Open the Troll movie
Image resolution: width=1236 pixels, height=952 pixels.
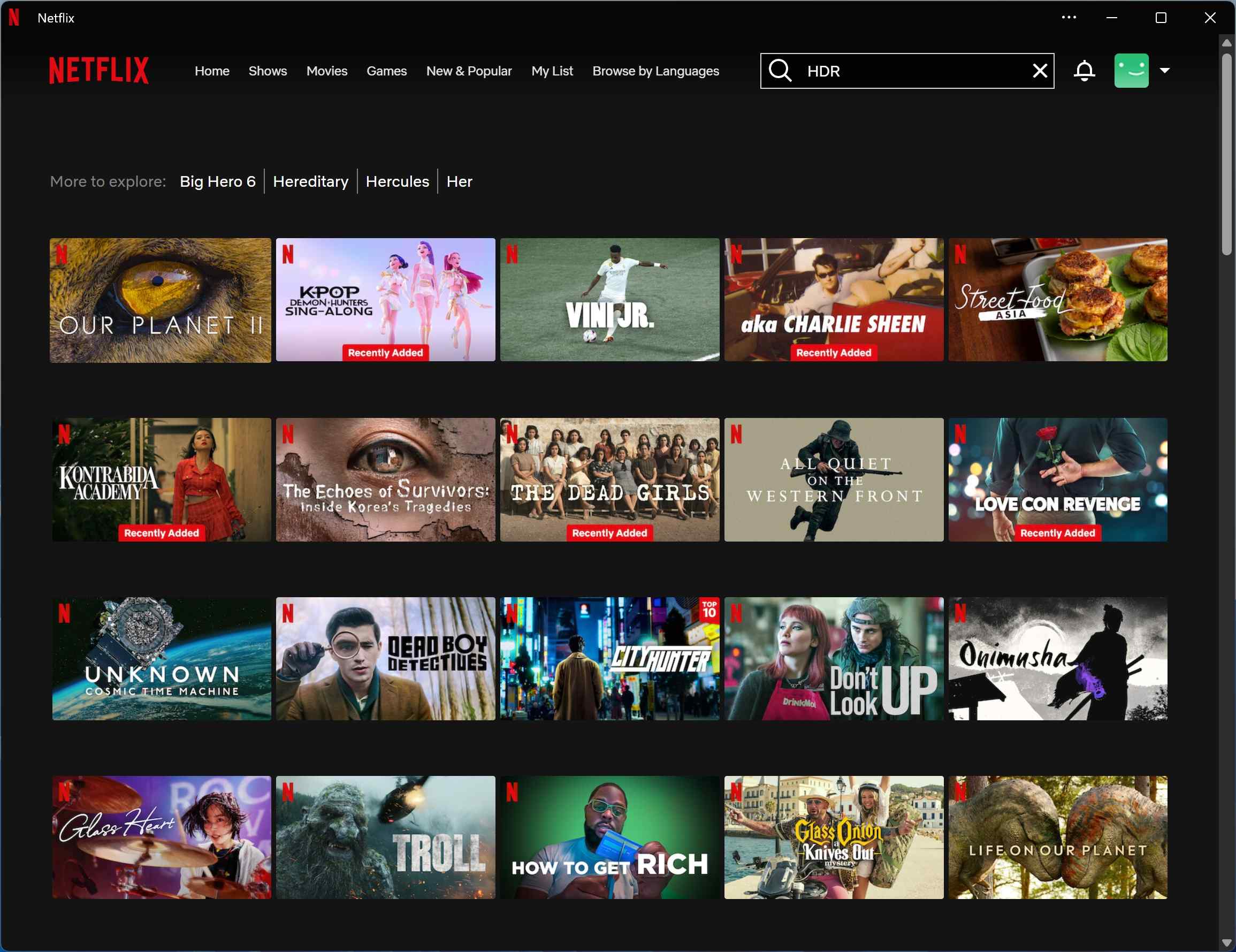[x=385, y=837]
